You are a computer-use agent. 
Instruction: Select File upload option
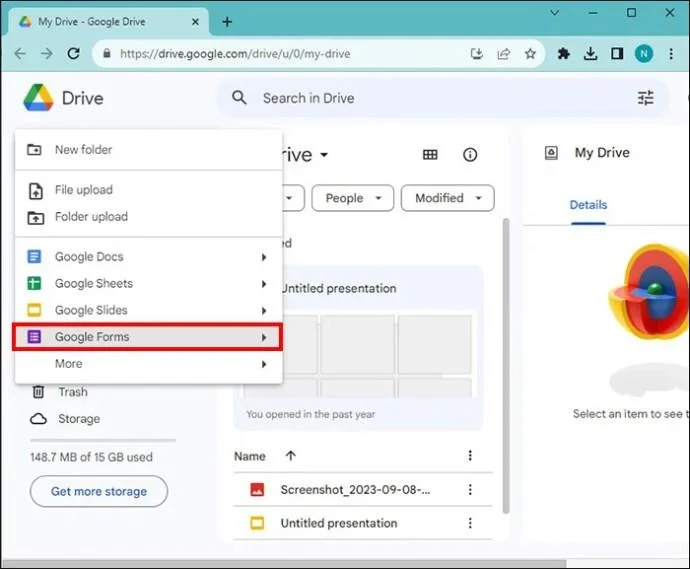pyautogui.click(x=83, y=190)
